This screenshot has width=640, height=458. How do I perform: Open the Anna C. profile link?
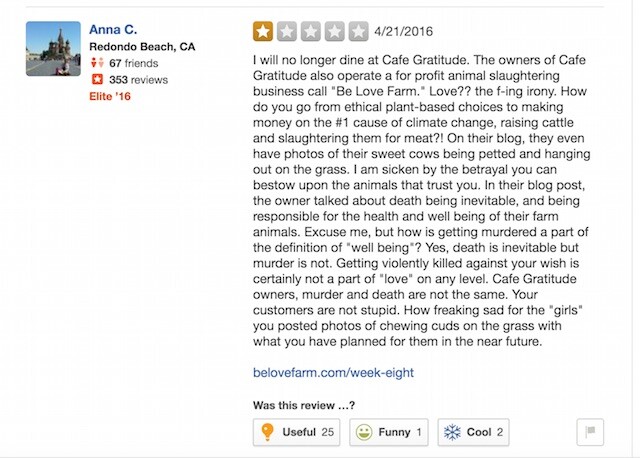coord(113,29)
